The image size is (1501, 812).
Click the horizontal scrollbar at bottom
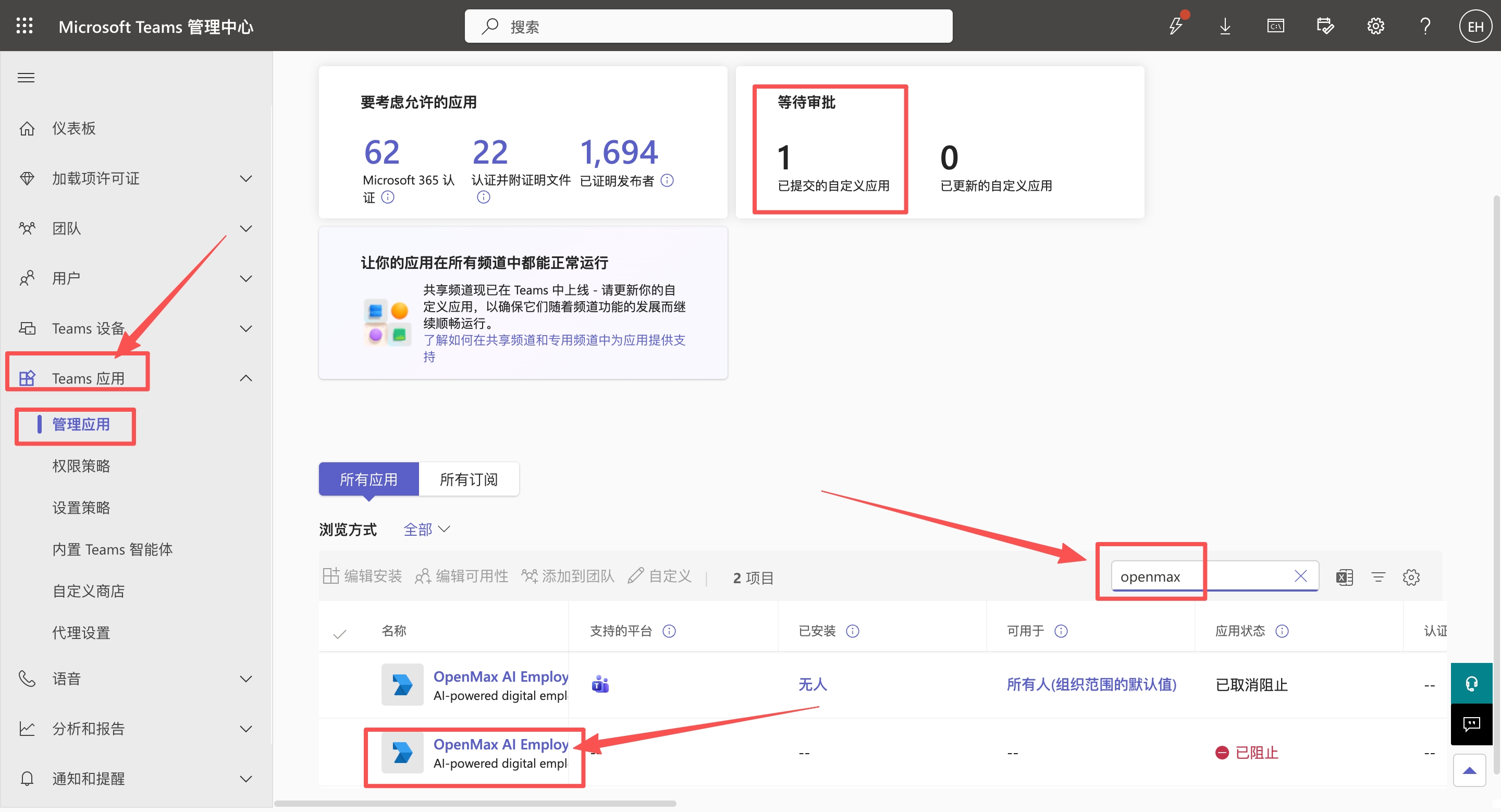(475, 803)
